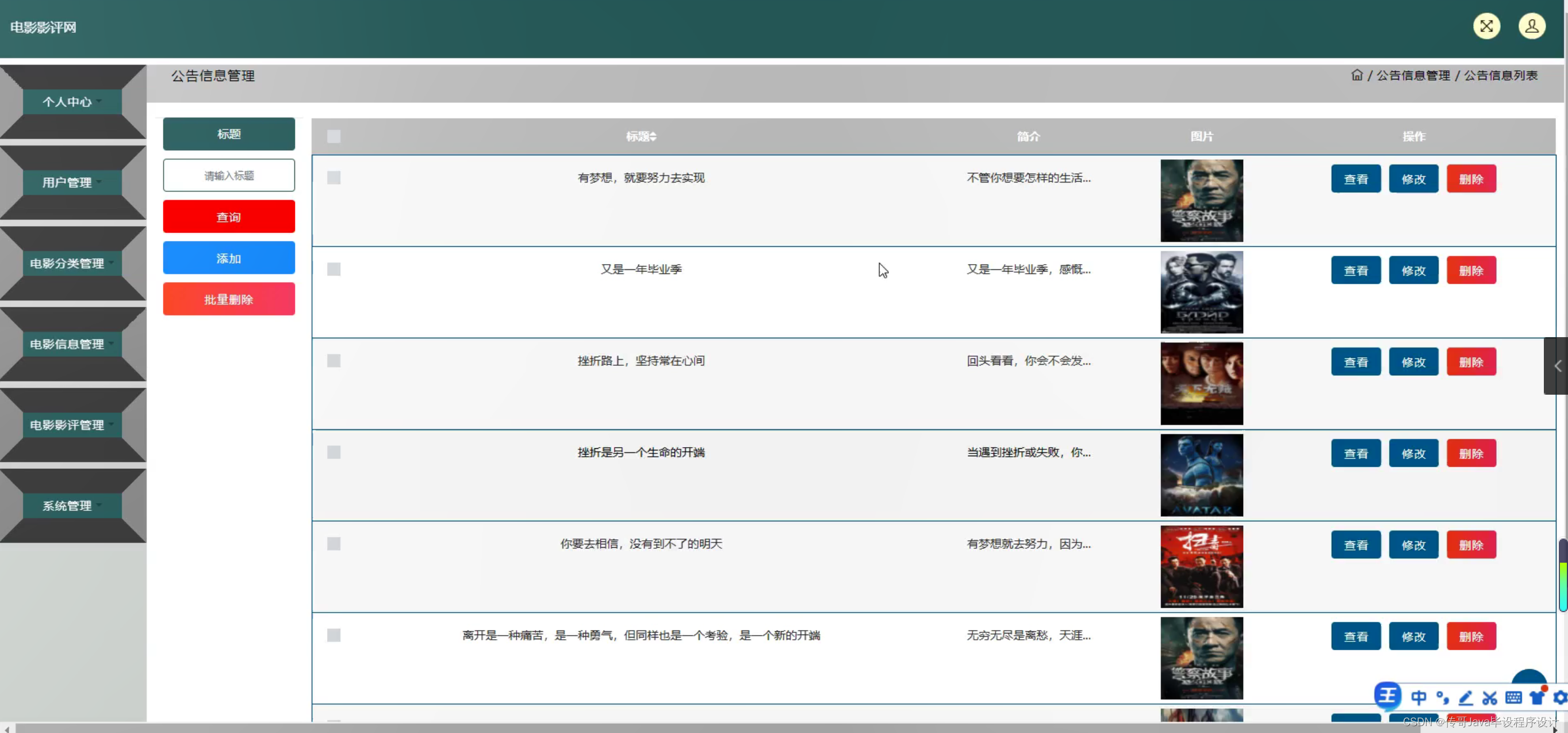Click the home icon in the breadcrumb

tap(1358, 74)
